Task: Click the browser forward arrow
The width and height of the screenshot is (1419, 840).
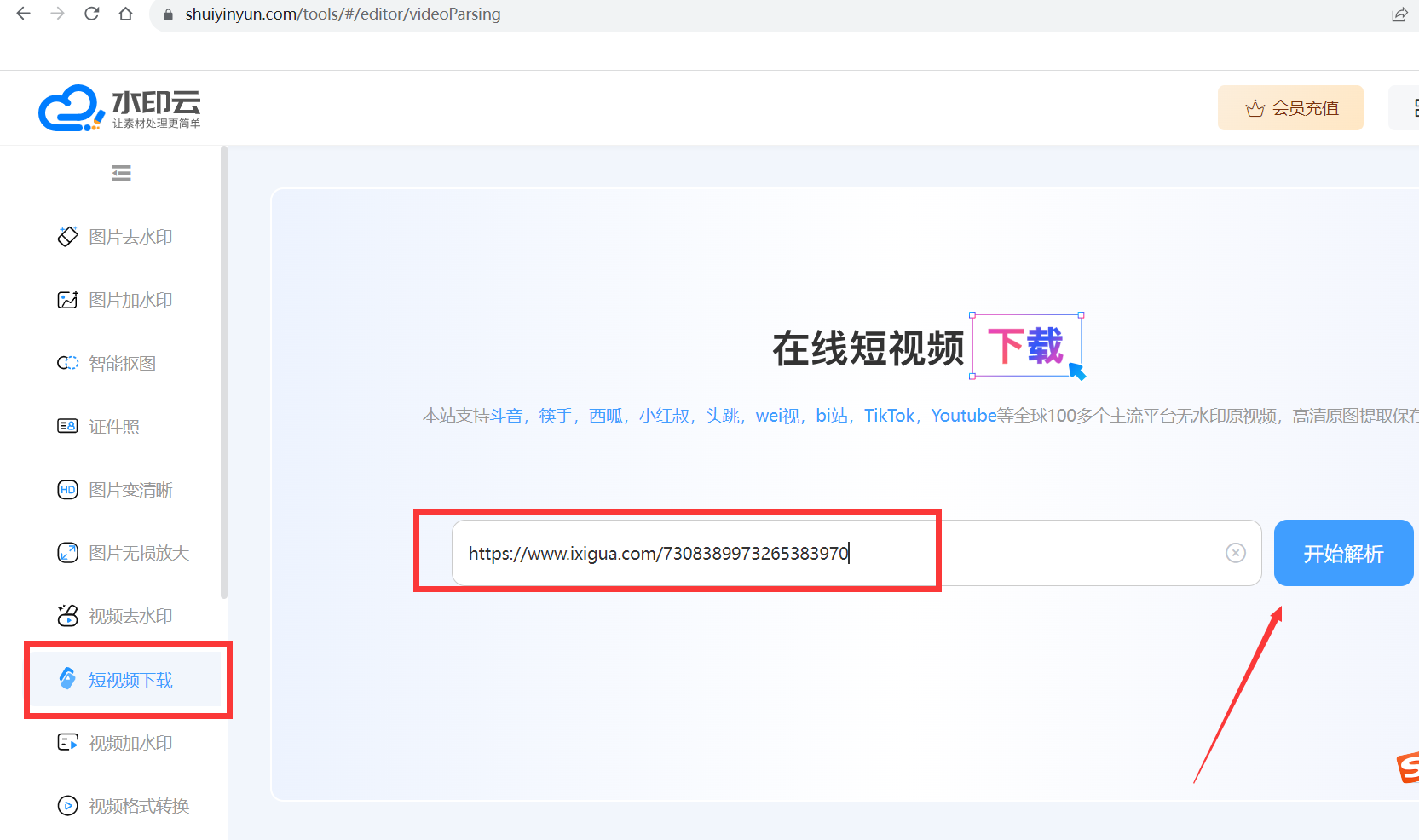Action: coord(57,14)
